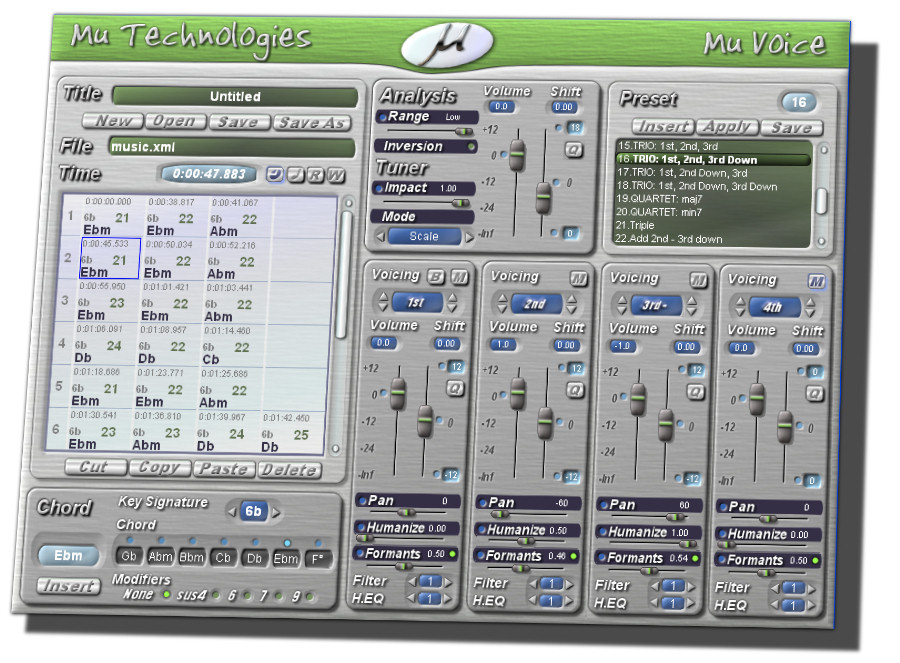
Task: Click the up arrow right of the 4th voicing selector
Action: click(810, 301)
